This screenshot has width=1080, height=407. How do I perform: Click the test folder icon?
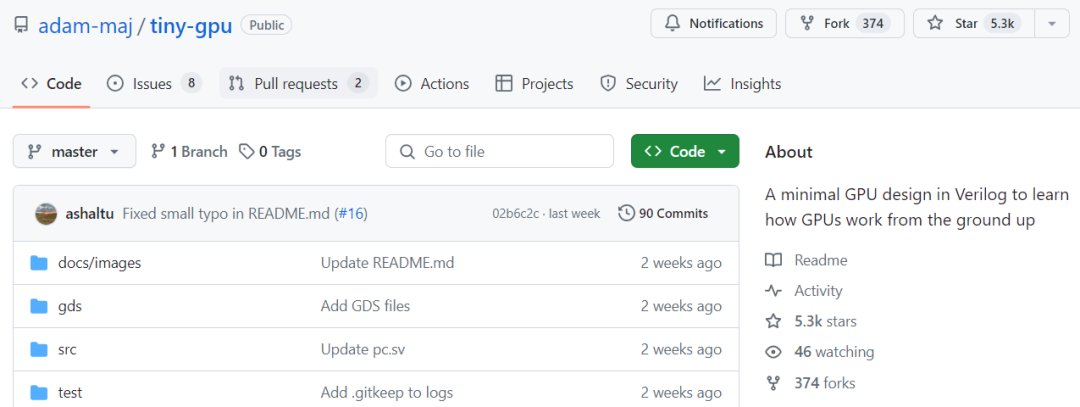[x=39, y=392]
